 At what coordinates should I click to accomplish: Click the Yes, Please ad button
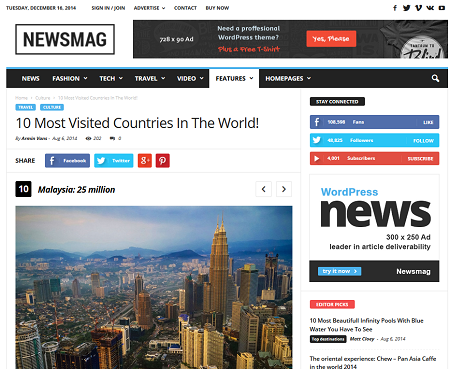point(331,39)
